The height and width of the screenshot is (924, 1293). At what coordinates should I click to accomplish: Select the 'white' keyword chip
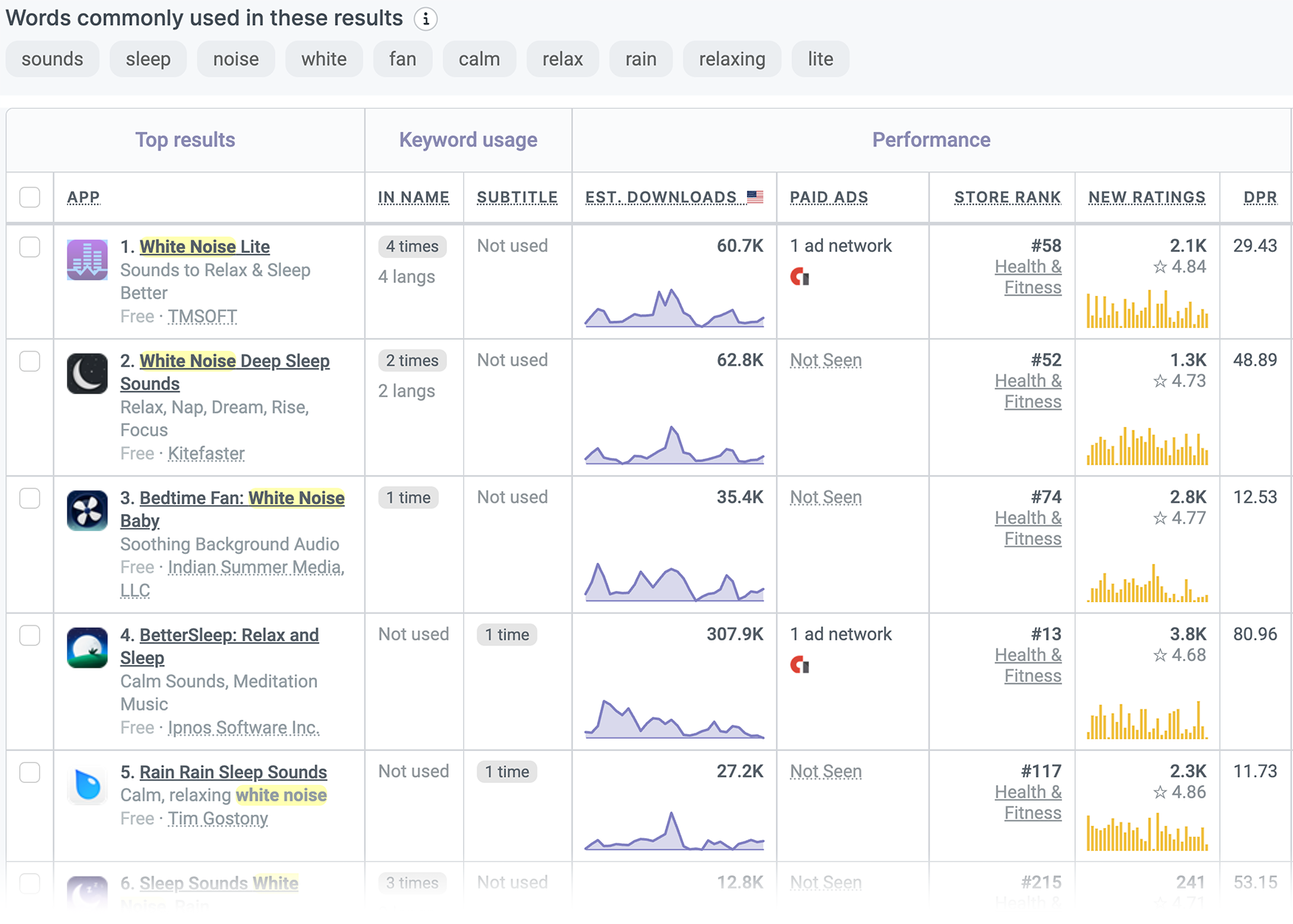[x=324, y=59]
